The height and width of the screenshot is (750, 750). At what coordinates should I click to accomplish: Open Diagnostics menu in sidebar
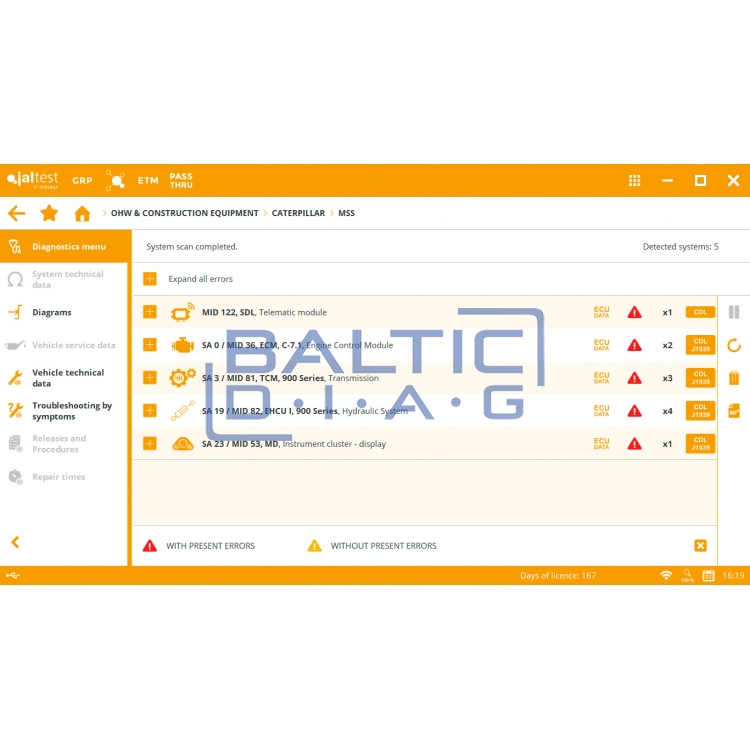(x=66, y=246)
